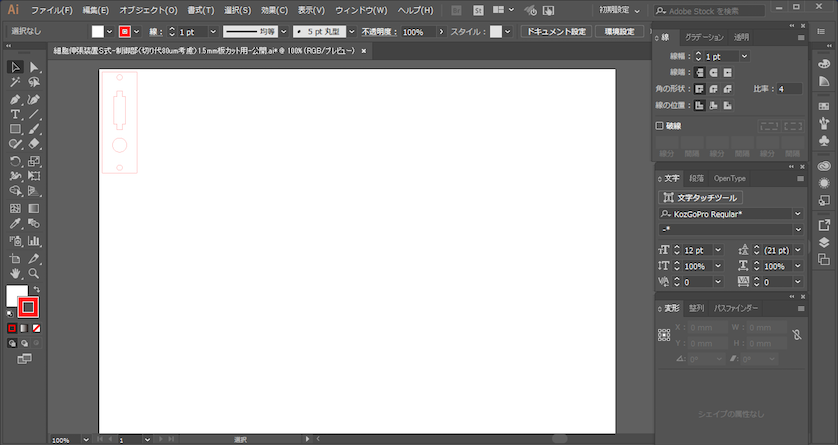Select the Magic Wand tool
Viewport: 838px width, 445px height.
coord(15,82)
